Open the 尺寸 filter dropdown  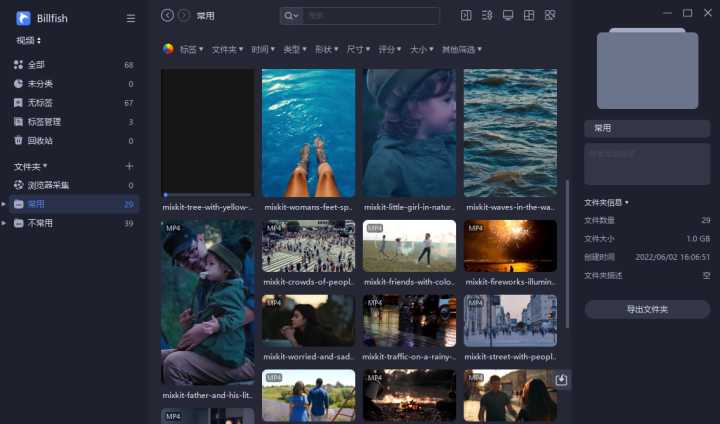358,49
